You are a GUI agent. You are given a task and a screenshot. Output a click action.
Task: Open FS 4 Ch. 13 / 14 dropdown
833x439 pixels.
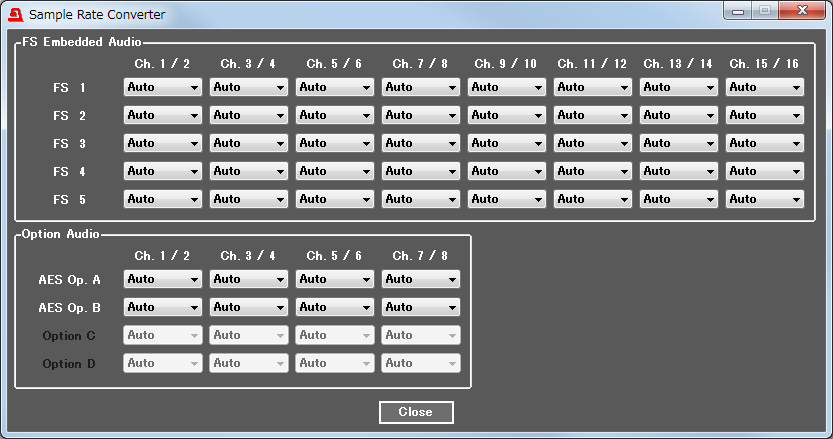(x=679, y=171)
